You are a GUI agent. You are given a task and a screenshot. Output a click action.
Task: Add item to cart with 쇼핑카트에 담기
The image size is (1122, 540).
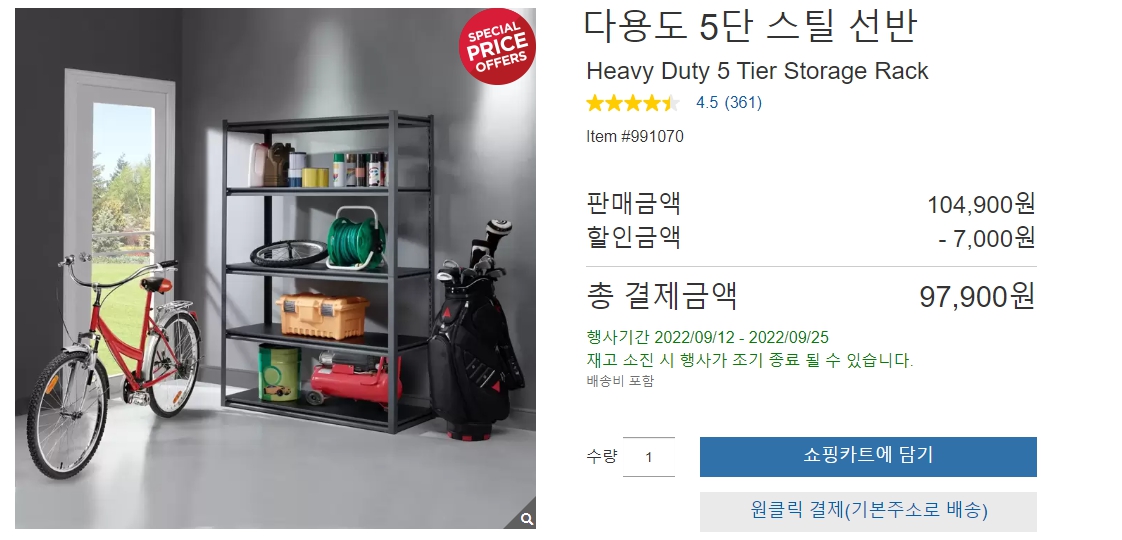pyautogui.click(x=868, y=456)
